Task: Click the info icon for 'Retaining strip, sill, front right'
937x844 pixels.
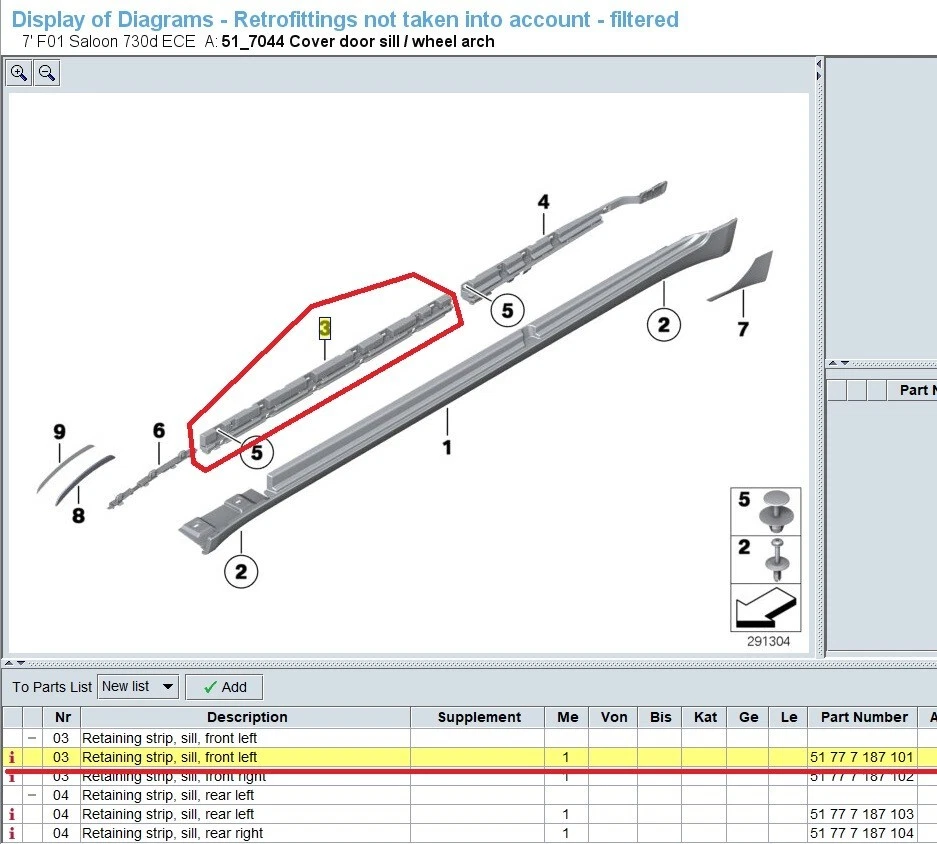Action: pyautogui.click(x=11, y=775)
